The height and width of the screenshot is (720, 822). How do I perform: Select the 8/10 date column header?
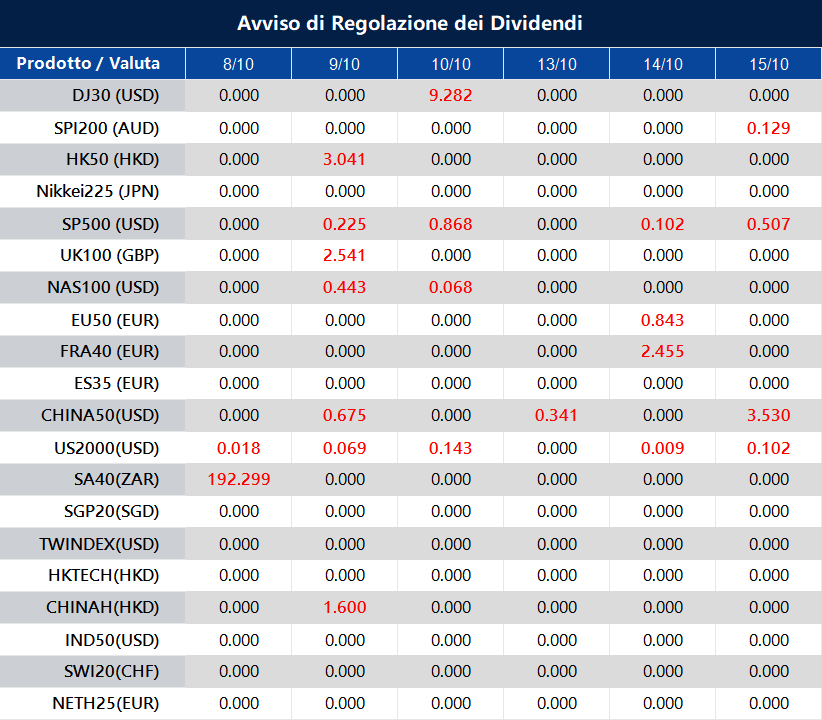point(239,64)
